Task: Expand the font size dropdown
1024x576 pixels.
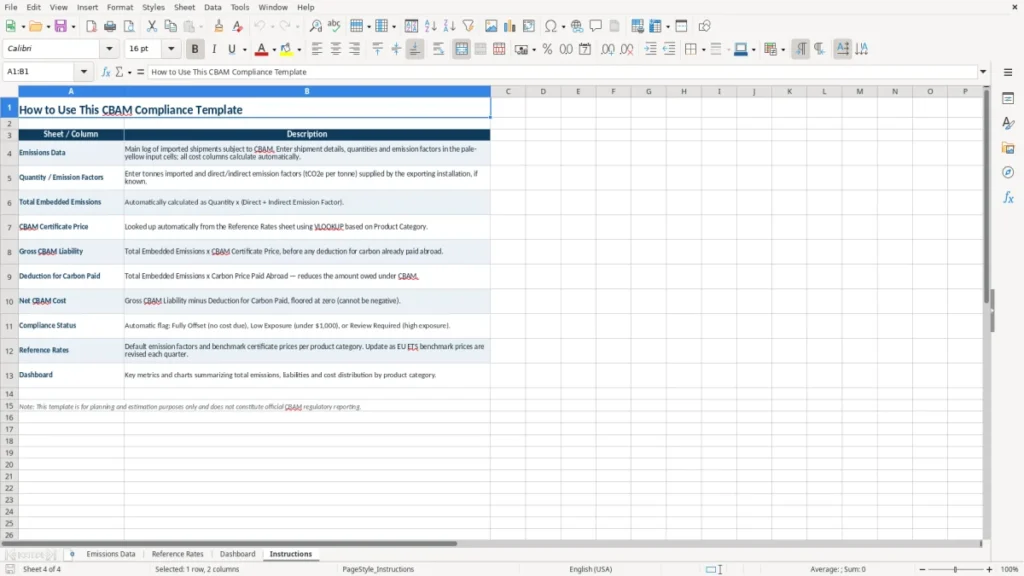Action: coord(171,48)
